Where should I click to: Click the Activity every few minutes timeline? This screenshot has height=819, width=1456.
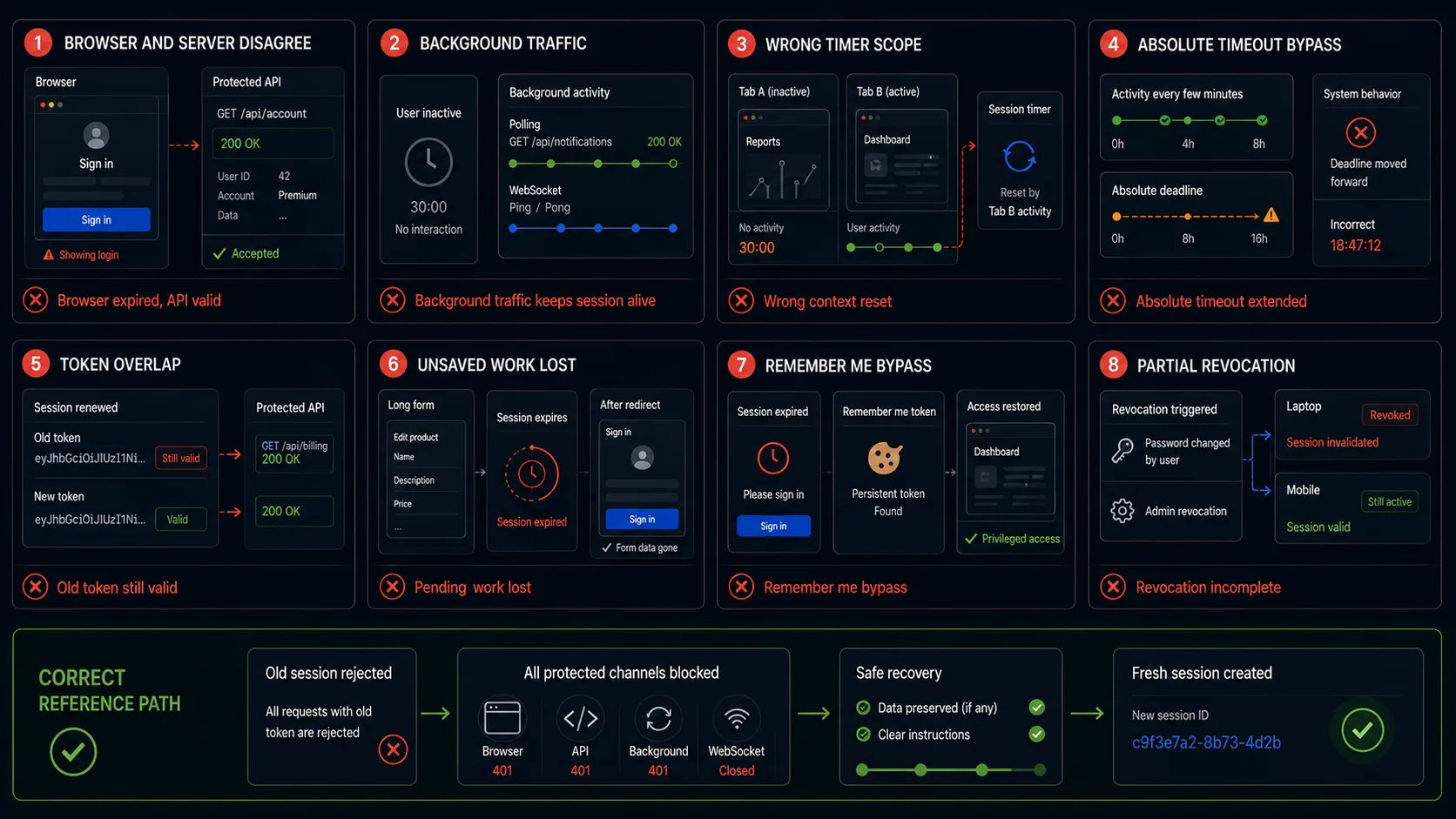[1190, 120]
